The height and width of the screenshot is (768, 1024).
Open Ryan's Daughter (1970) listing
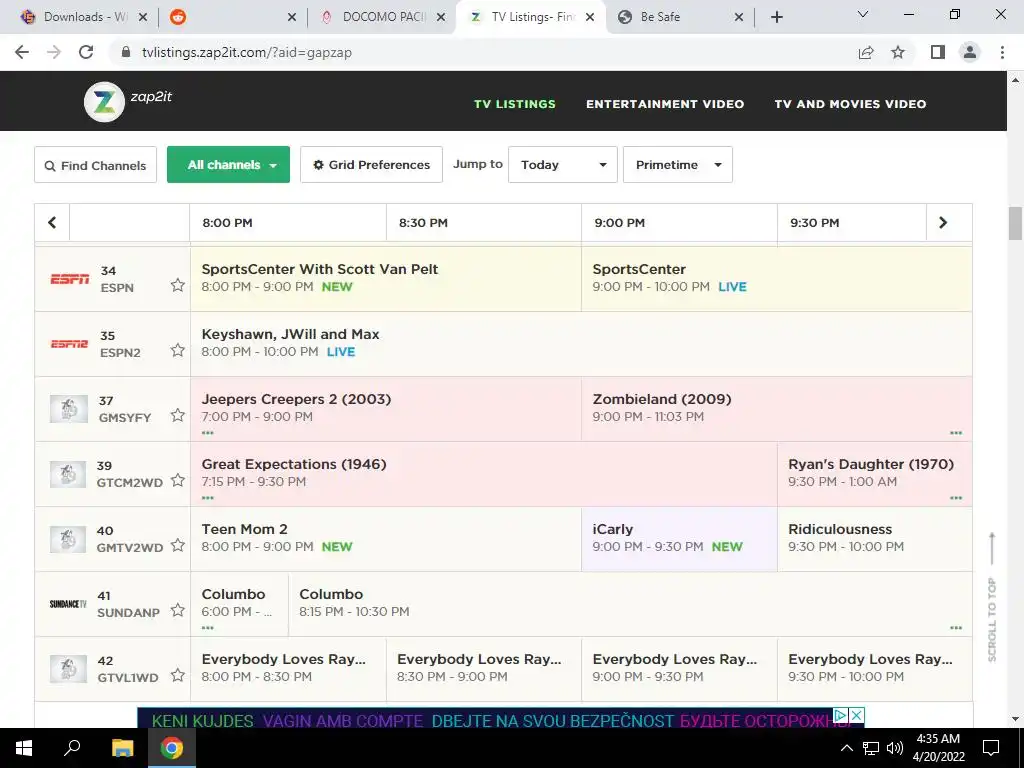[874, 474]
